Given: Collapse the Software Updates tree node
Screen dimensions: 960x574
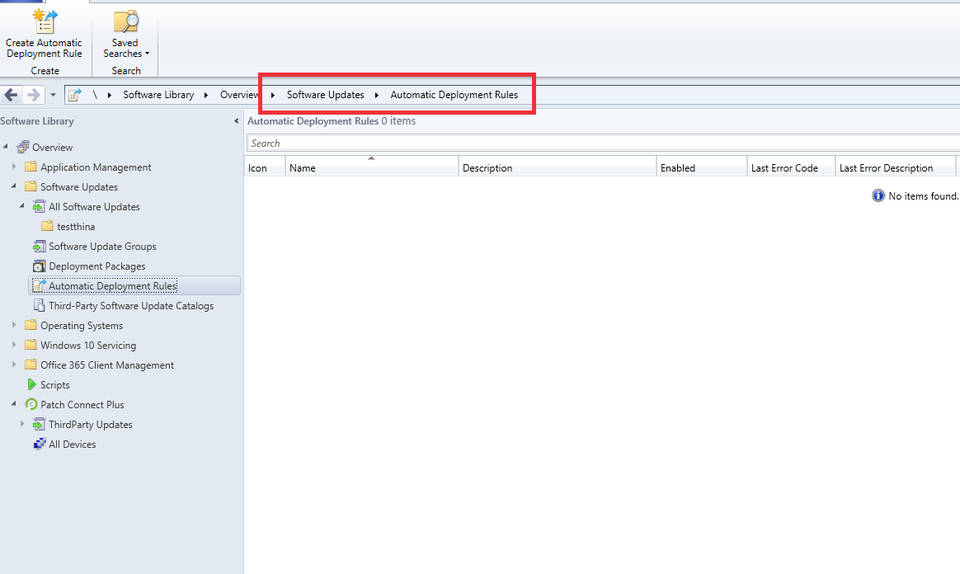Looking at the screenshot, I should pyautogui.click(x=14, y=187).
